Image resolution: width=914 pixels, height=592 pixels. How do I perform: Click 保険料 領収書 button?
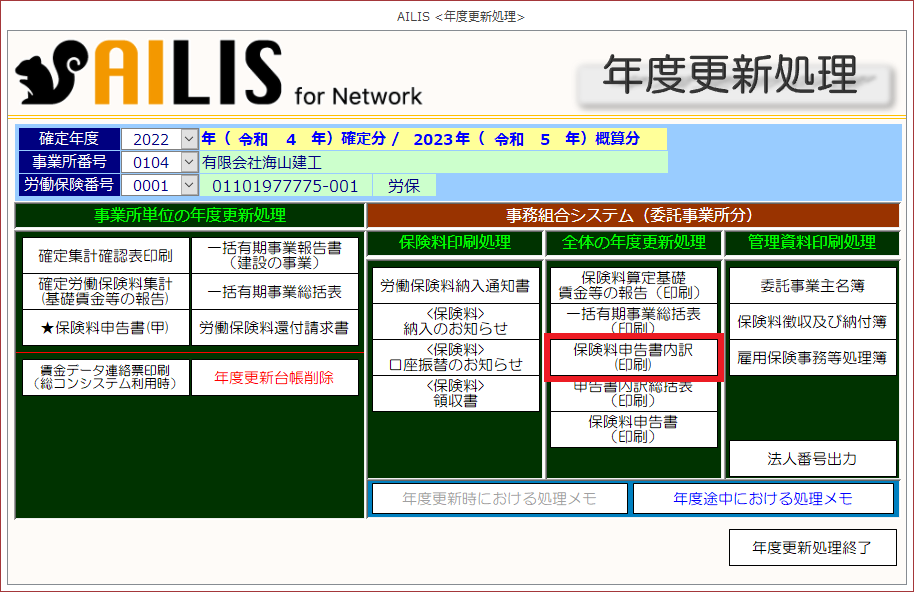point(455,393)
